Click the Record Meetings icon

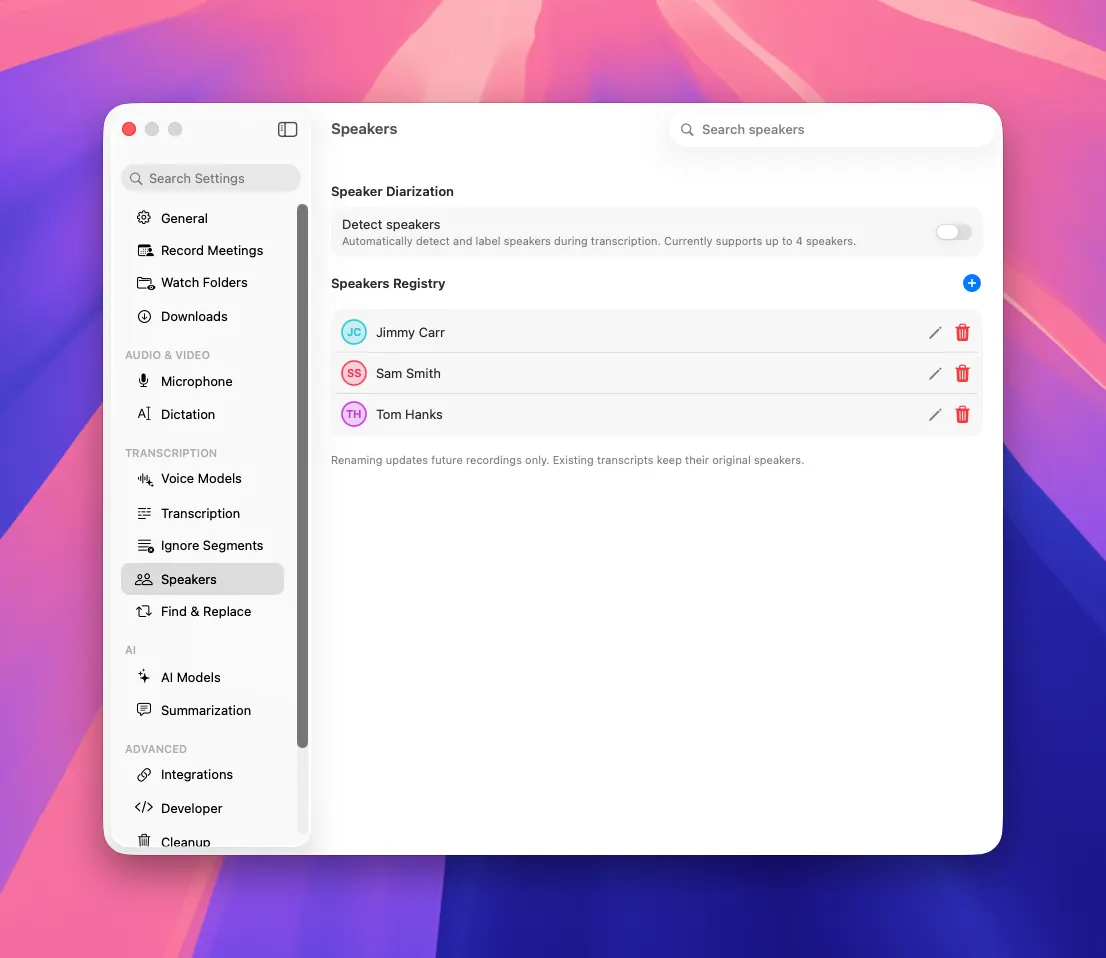click(145, 250)
